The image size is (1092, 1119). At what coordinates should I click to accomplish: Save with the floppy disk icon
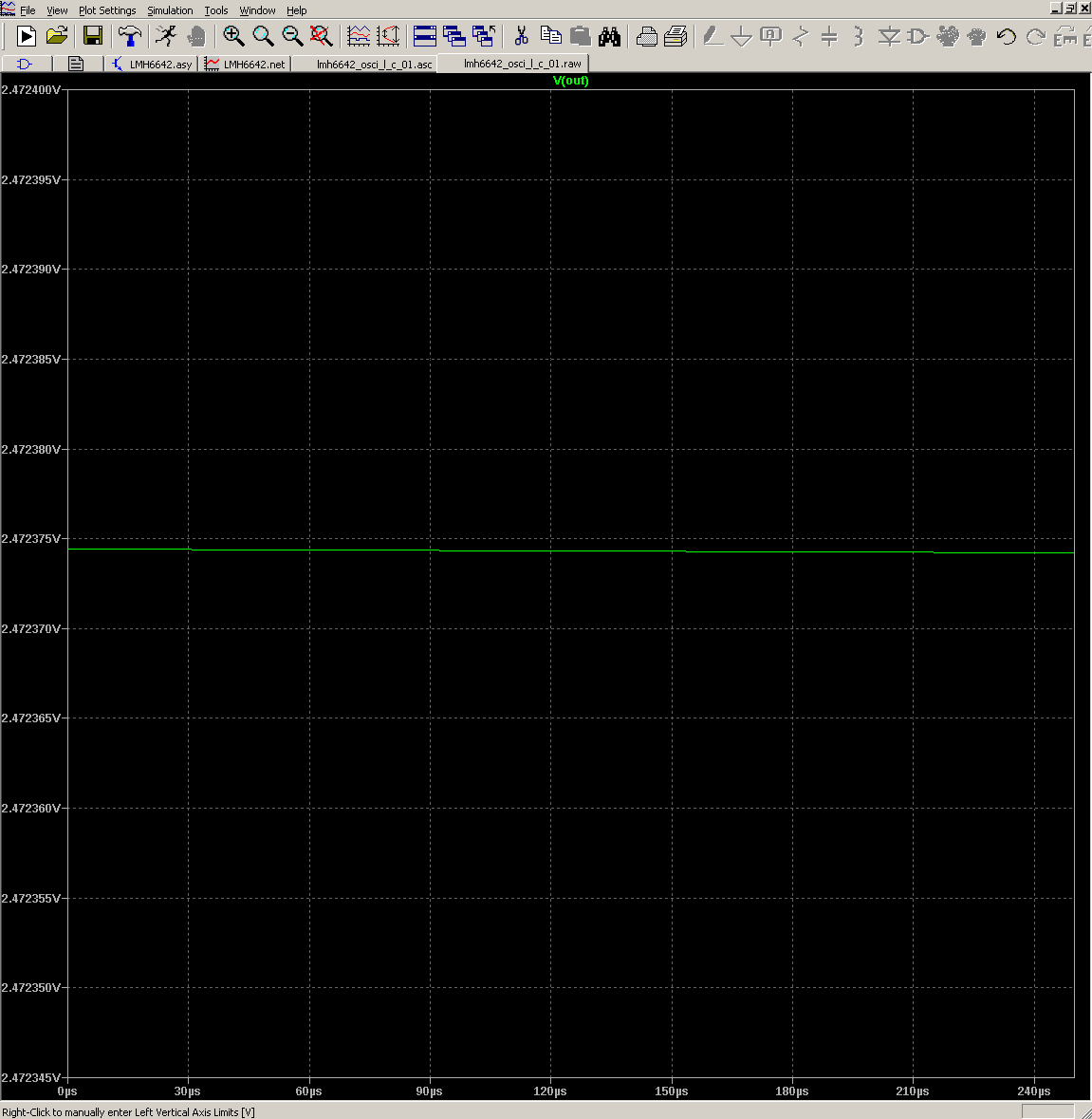pyautogui.click(x=93, y=36)
